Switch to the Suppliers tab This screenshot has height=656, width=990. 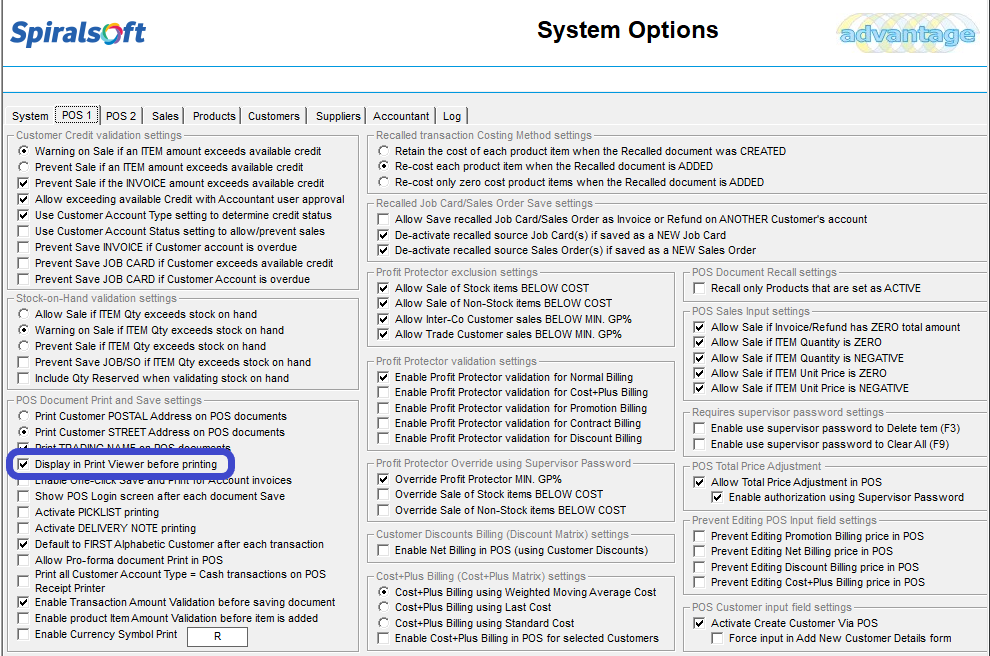(338, 116)
